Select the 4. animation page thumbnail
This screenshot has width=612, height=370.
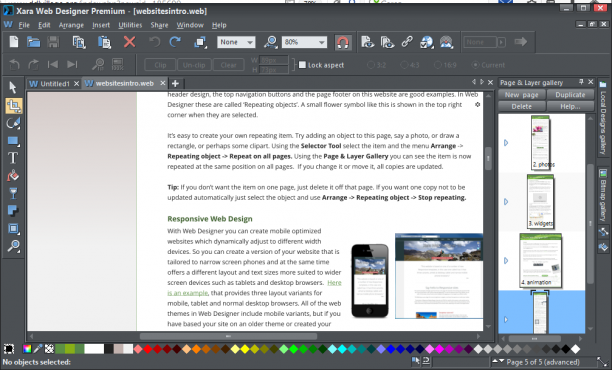541,261
